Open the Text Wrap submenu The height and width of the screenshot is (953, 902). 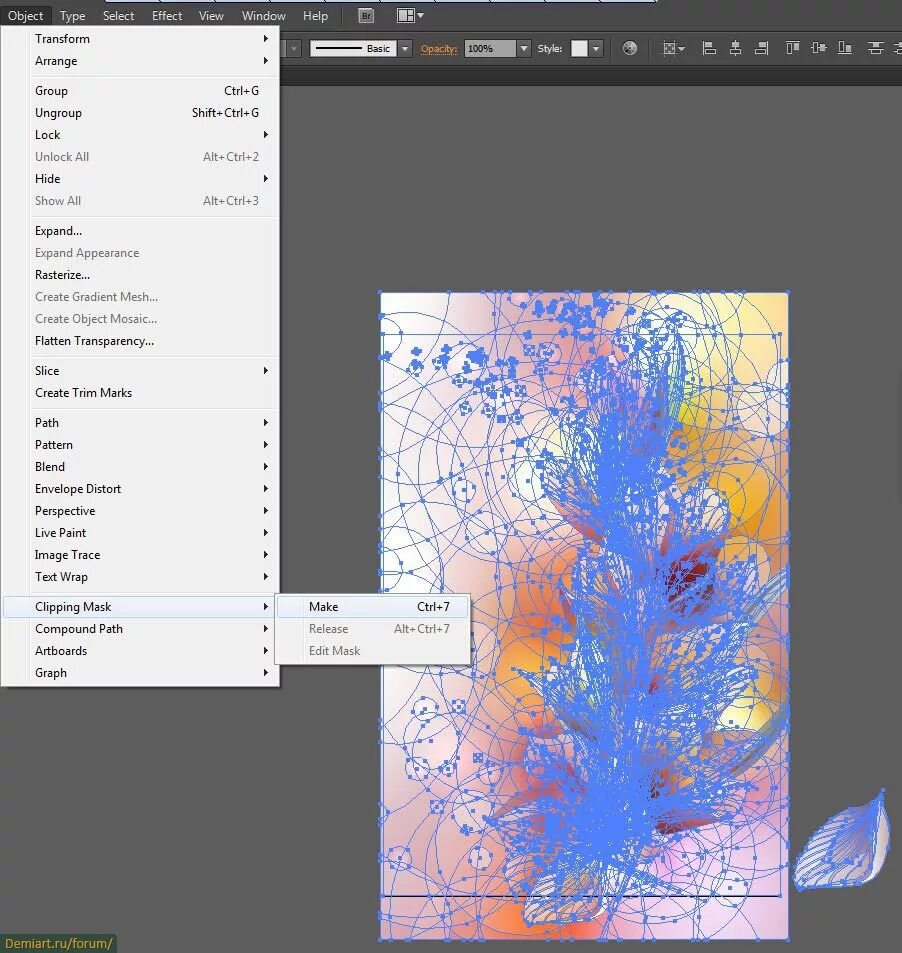152,577
